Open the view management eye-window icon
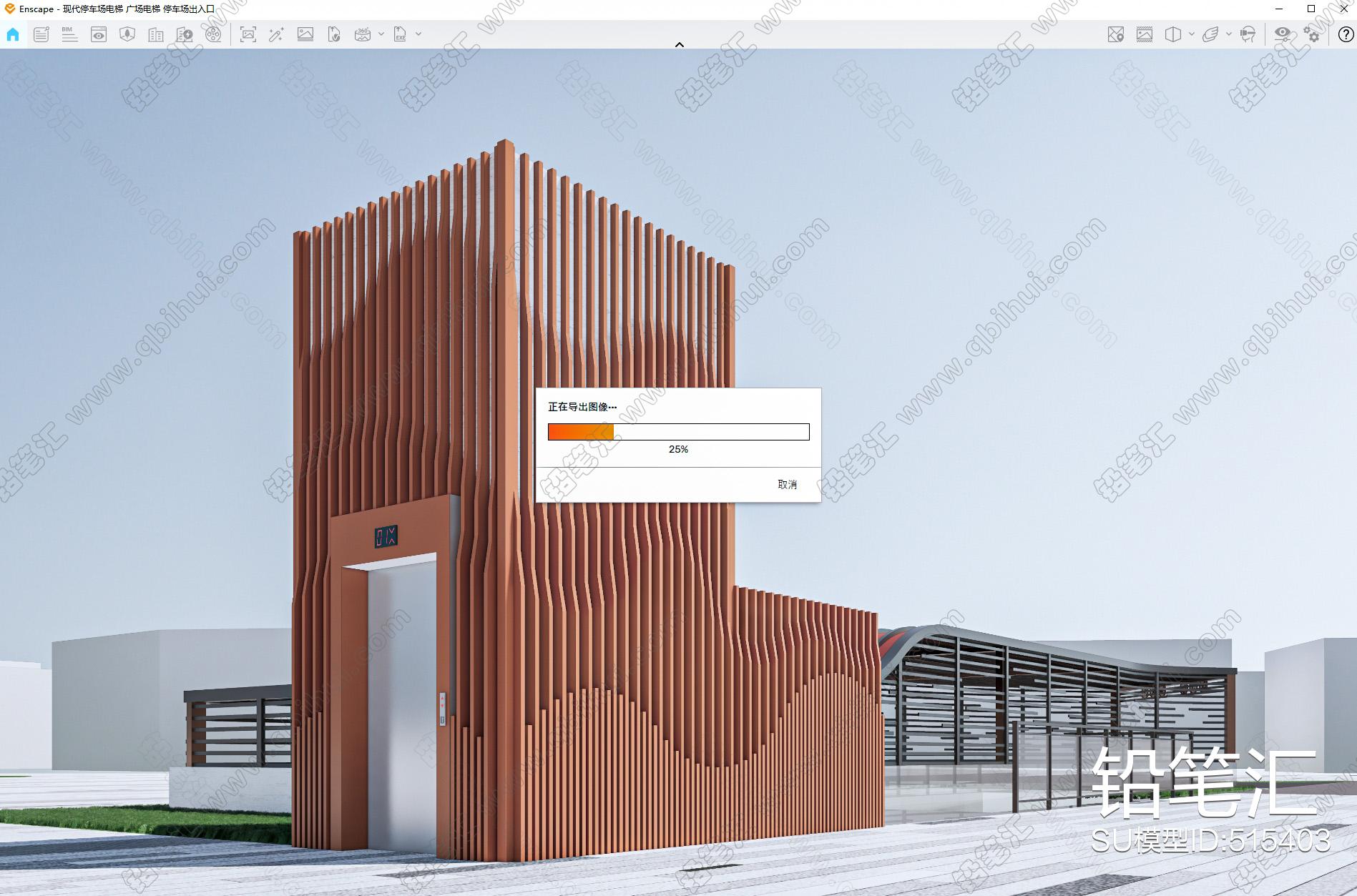The height and width of the screenshot is (896, 1357). (99, 34)
